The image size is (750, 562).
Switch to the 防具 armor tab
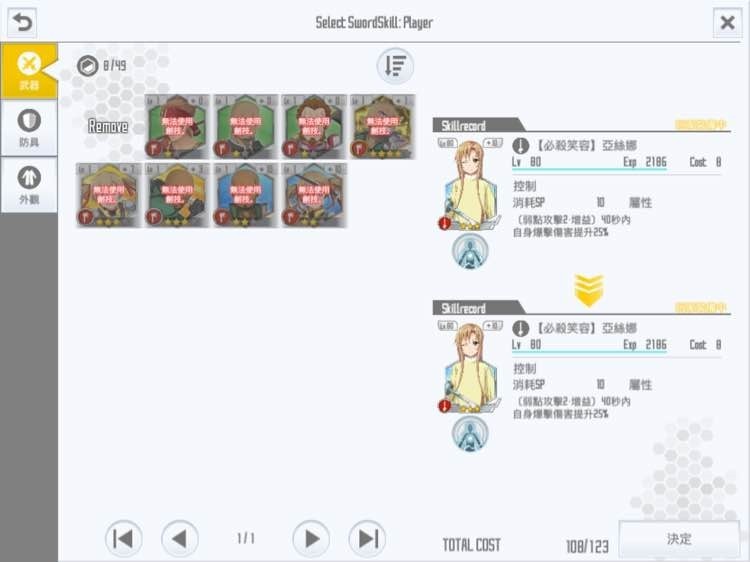tap(29, 128)
